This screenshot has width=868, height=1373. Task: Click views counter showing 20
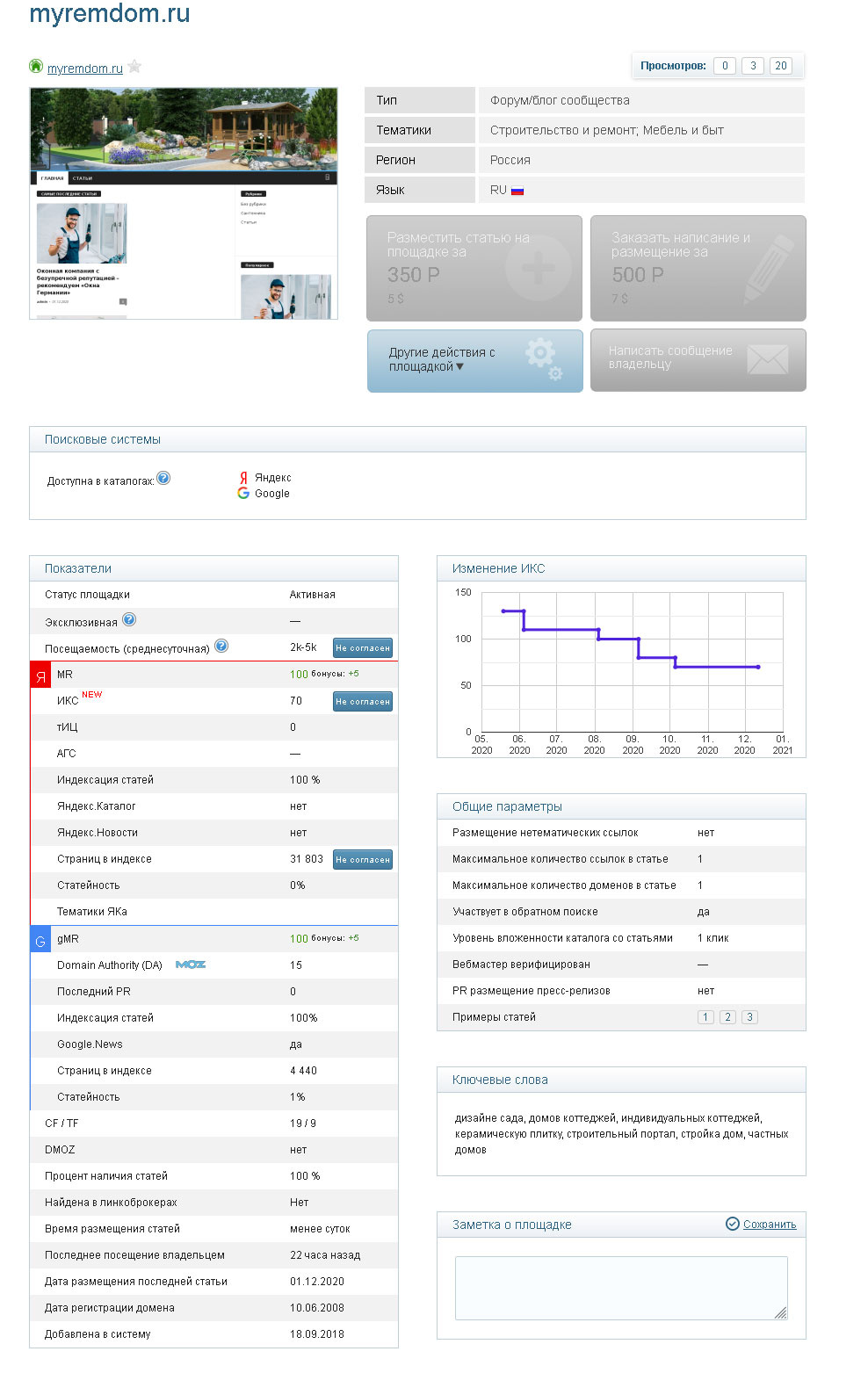pyautogui.click(x=781, y=66)
